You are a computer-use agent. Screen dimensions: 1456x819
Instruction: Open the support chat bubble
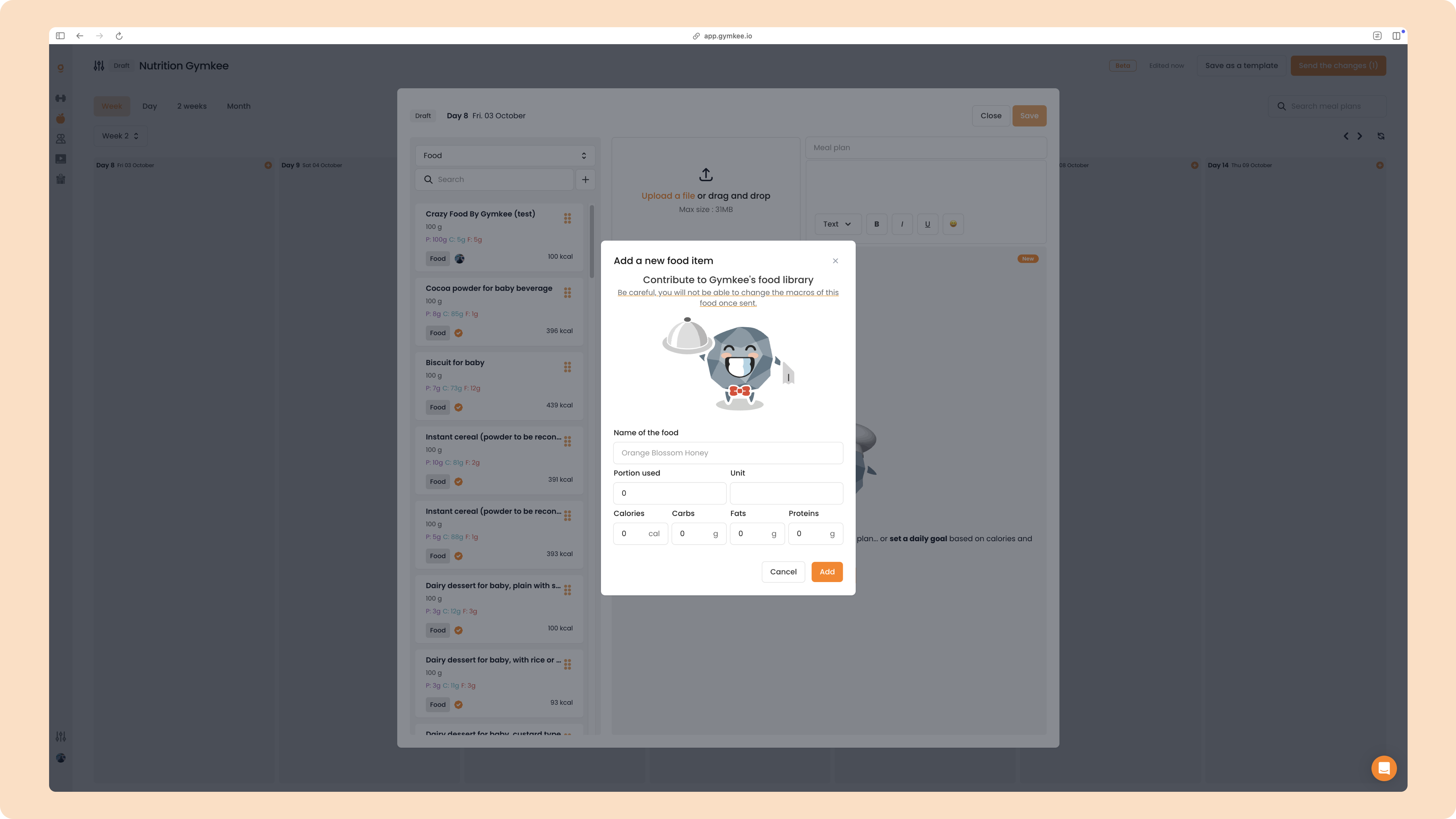[x=1384, y=768]
